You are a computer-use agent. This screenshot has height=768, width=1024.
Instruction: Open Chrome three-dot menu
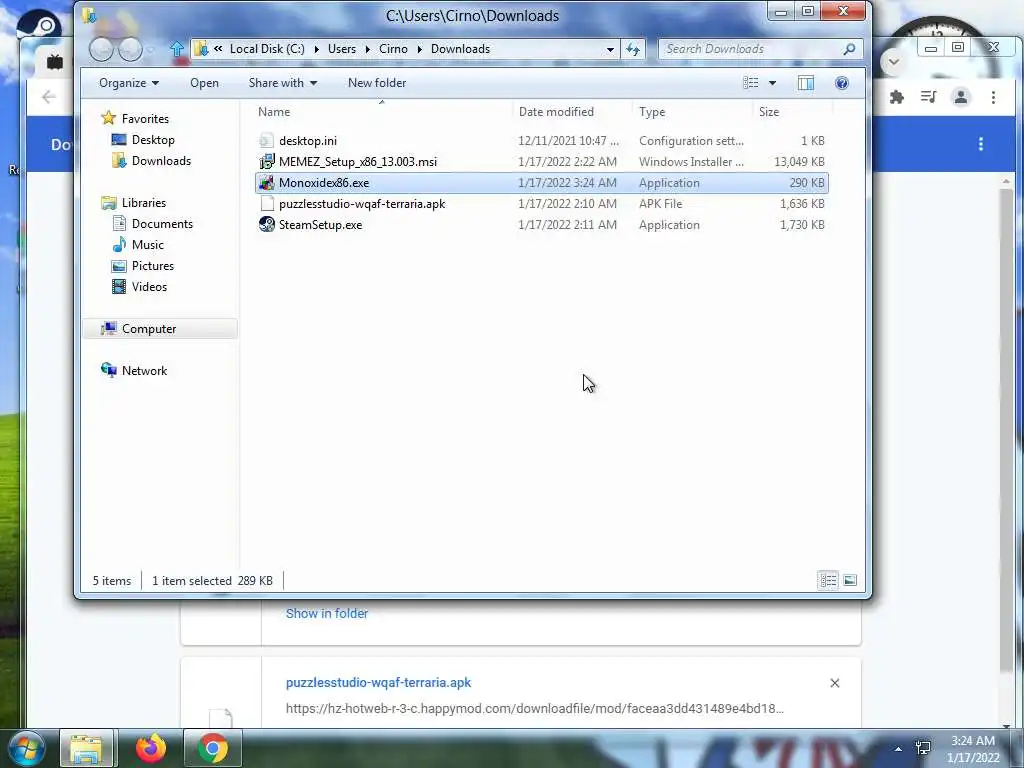993,97
